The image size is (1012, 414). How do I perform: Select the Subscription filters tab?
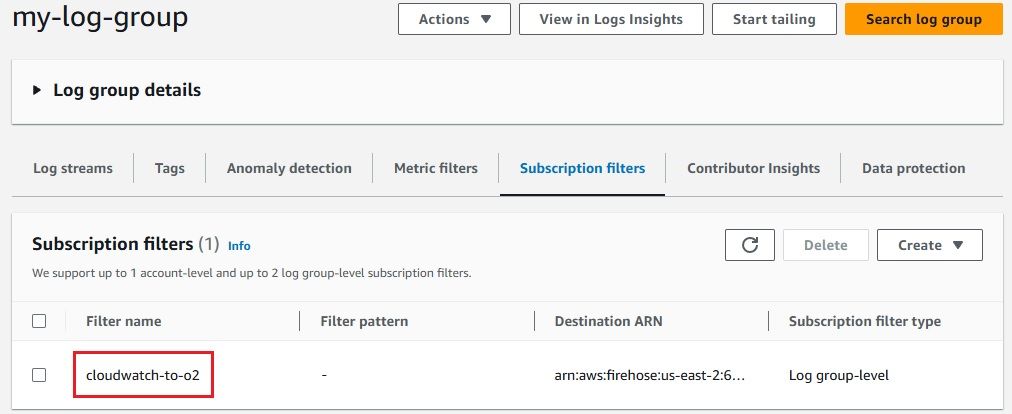click(x=582, y=168)
